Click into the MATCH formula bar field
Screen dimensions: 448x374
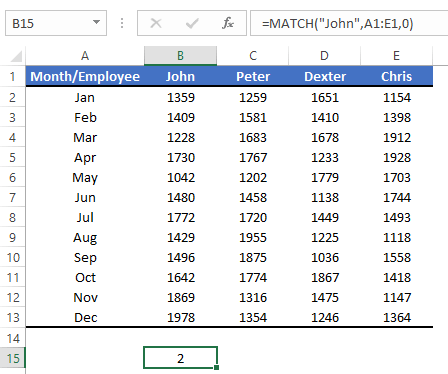point(349,23)
